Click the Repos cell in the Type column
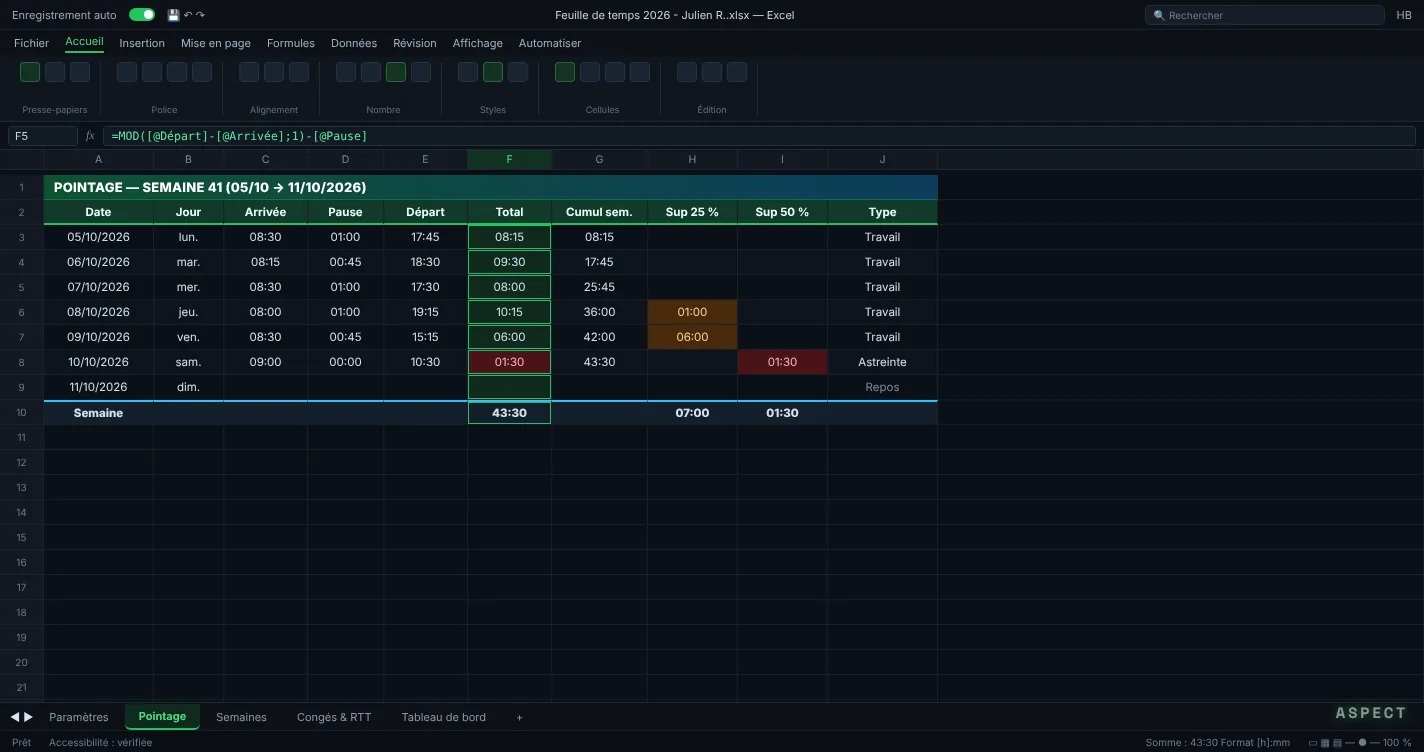Viewport: 1424px width, 752px height. [882, 387]
